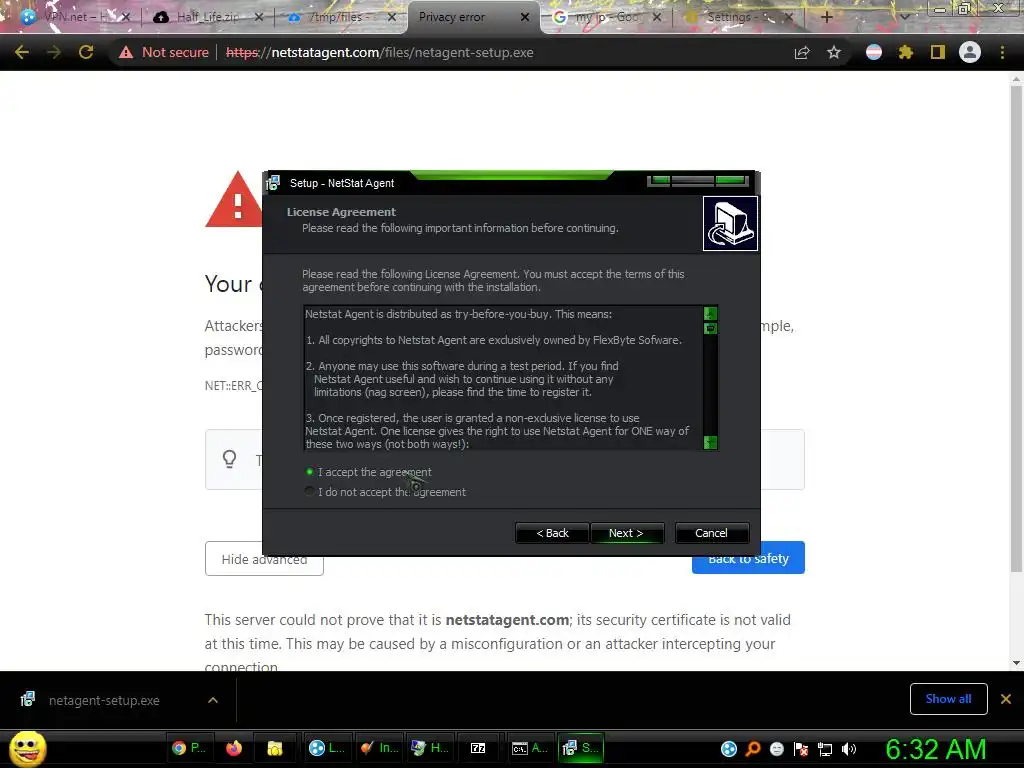Open a new browser tab
The image size is (1024, 768).
[826, 17]
